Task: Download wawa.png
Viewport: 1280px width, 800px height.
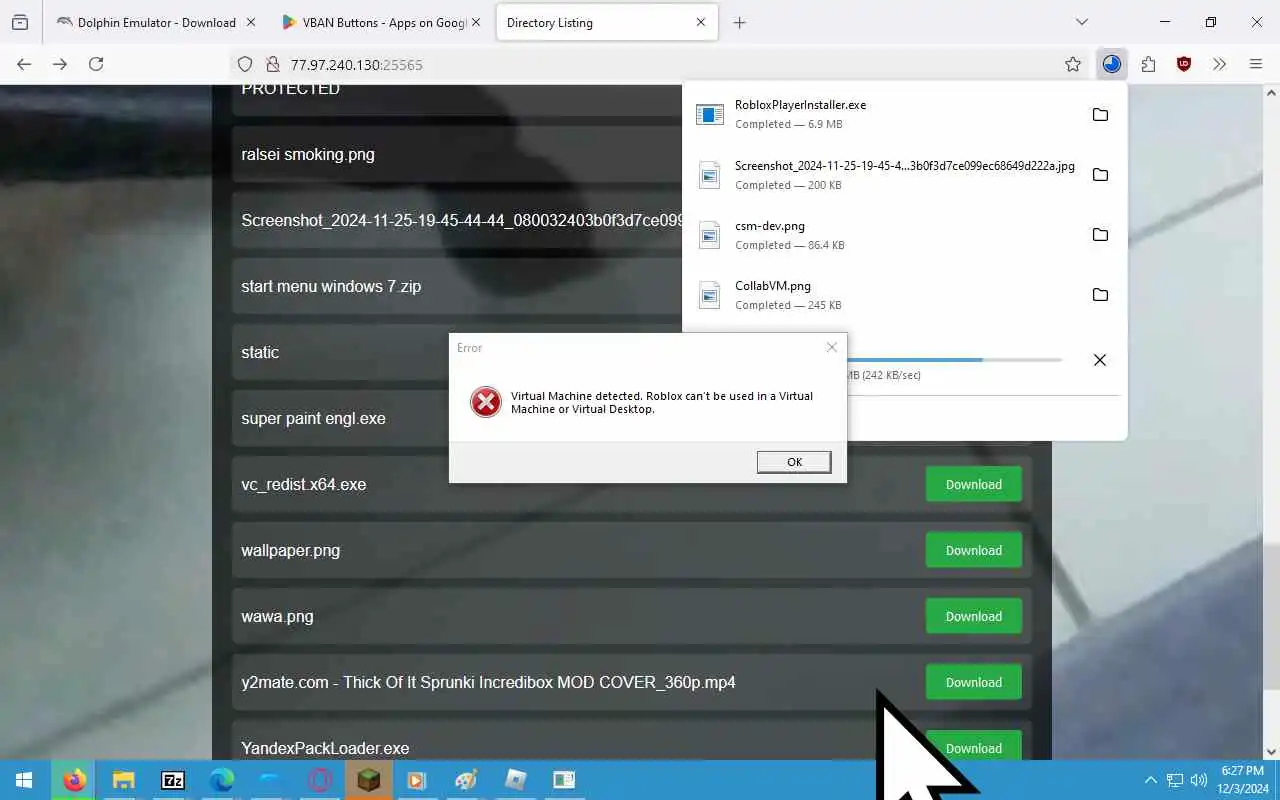Action: 974,616
